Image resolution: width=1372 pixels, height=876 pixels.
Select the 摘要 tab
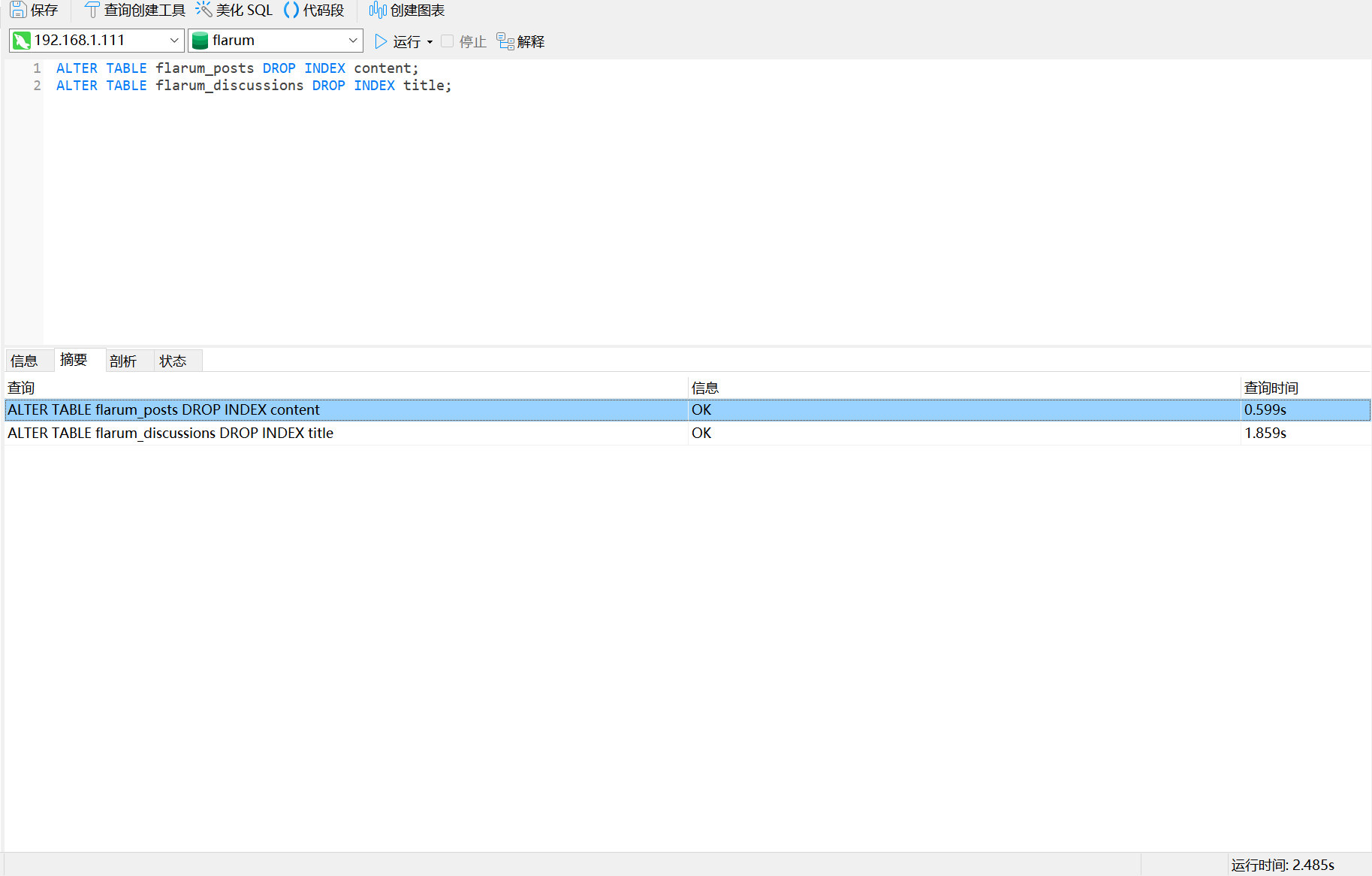click(74, 360)
